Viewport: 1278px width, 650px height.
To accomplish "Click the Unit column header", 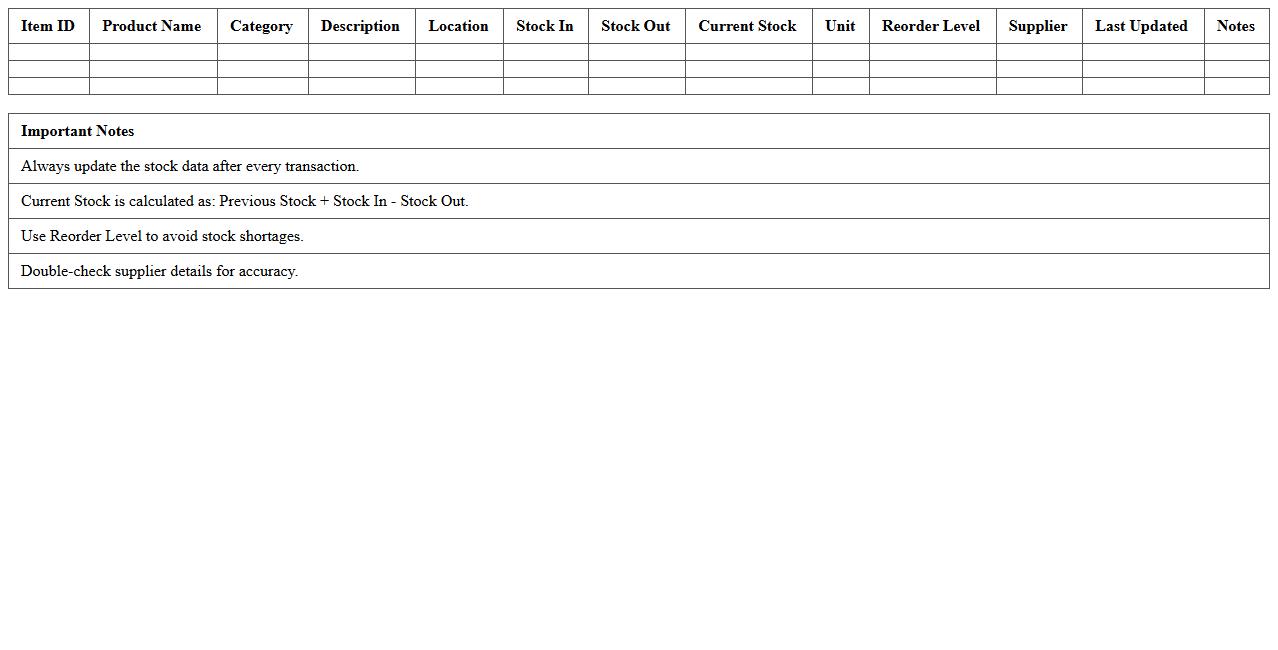I will [839, 26].
